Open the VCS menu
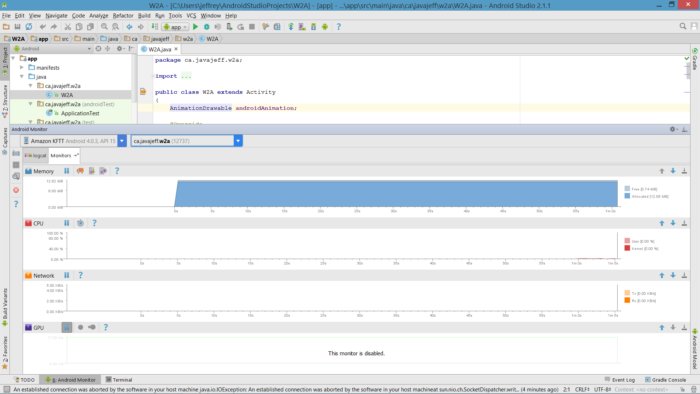The height and width of the screenshot is (394, 700). click(x=192, y=16)
